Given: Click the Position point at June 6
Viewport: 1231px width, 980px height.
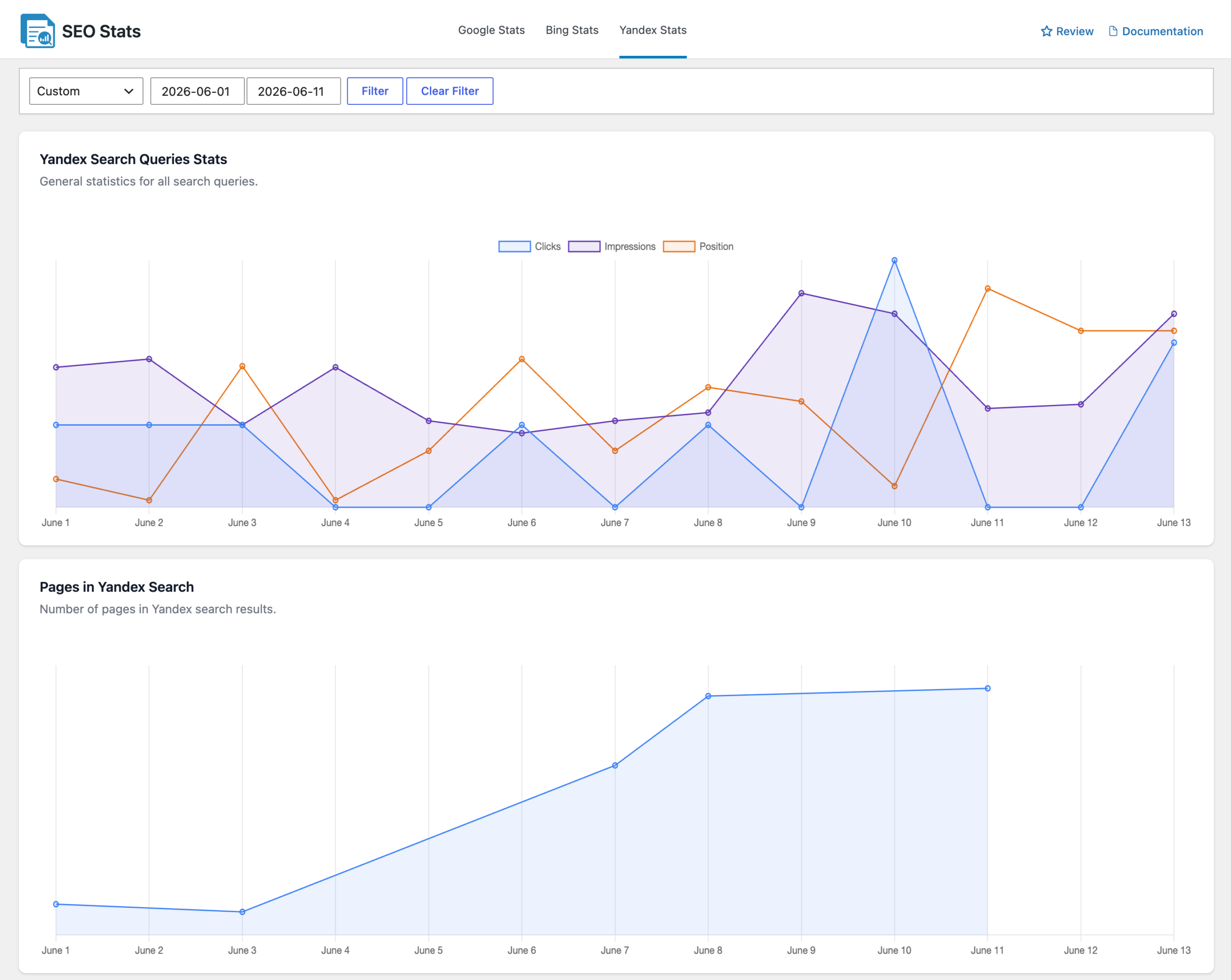Looking at the screenshot, I should [521, 359].
